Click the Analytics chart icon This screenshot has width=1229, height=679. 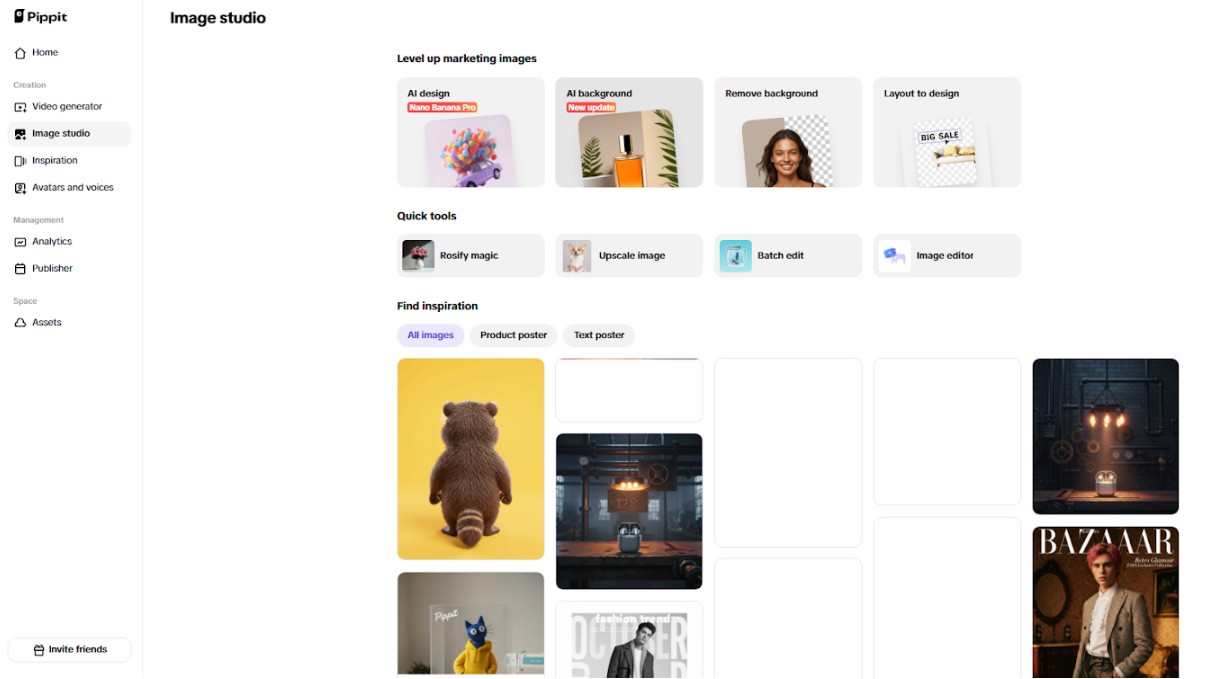20,242
